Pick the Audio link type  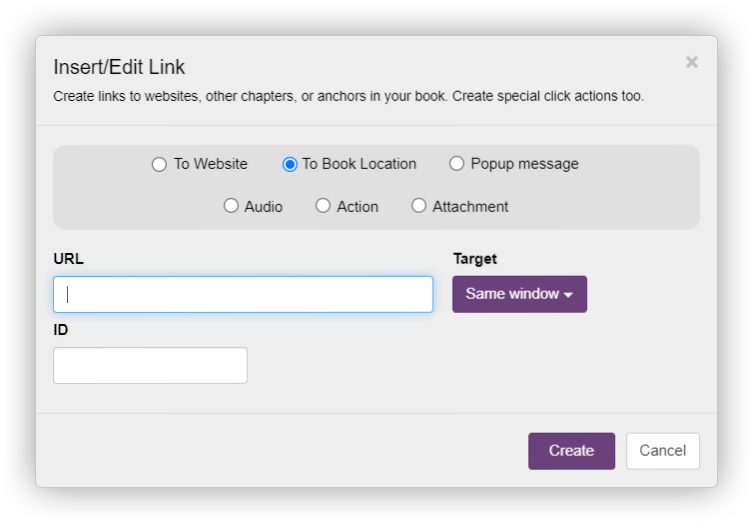231,206
